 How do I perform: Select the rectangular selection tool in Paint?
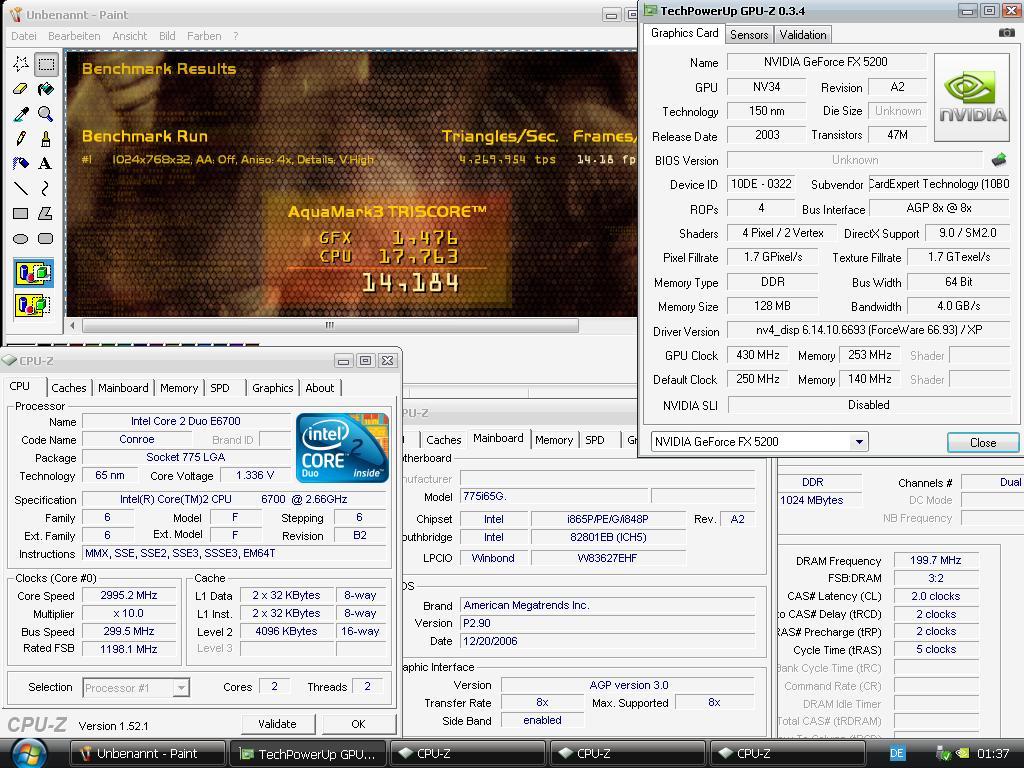tap(46, 63)
